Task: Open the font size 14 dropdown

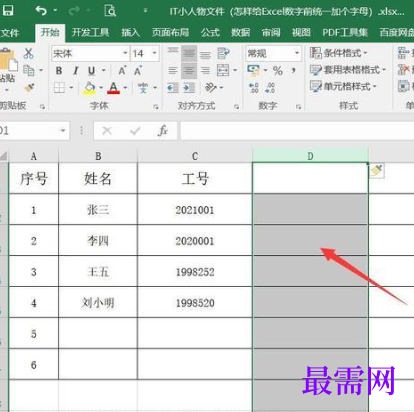Action: coord(154,53)
